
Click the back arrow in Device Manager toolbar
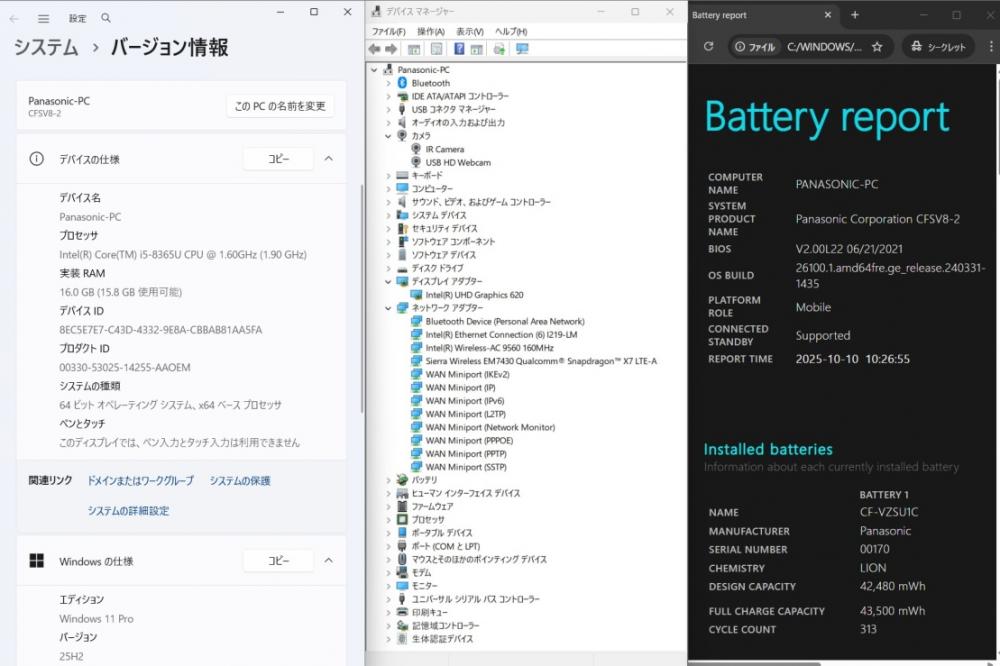(x=374, y=49)
